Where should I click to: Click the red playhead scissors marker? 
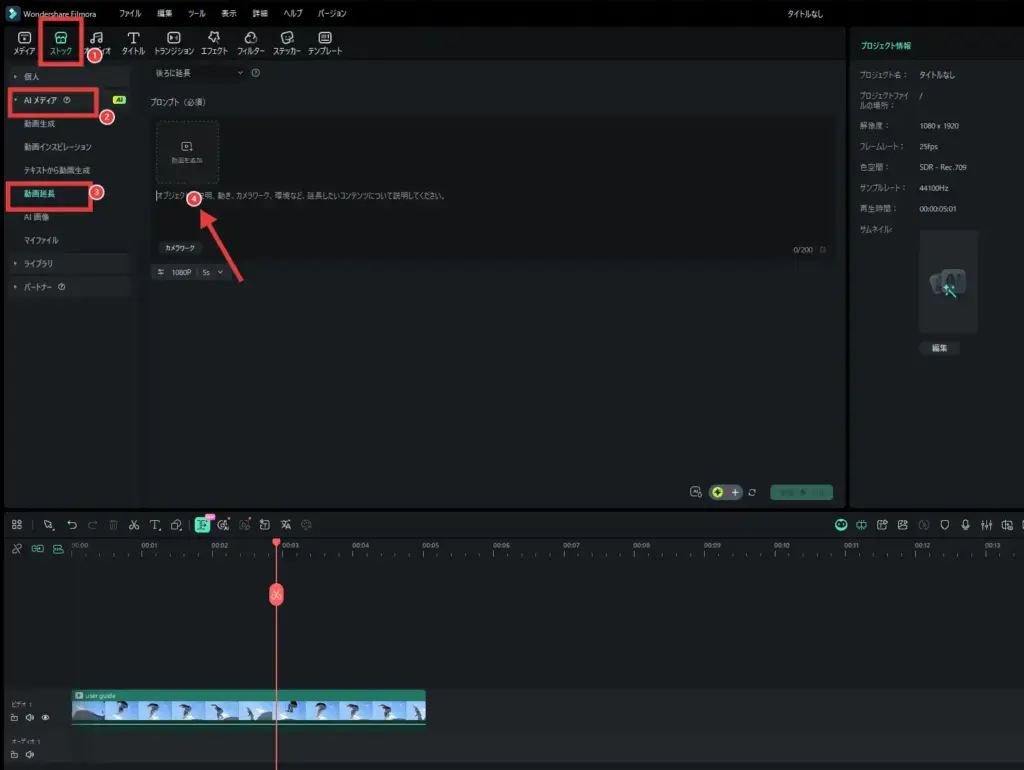pos(276,594)
